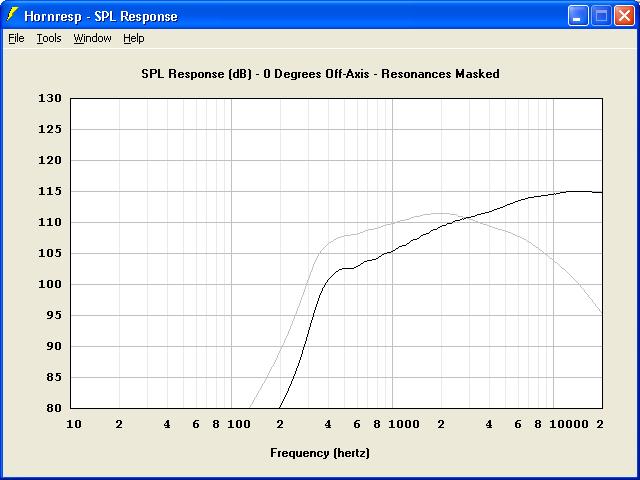640x480 pixels.
Task: Click the 100 dB axis label
Action: [50, 284]
